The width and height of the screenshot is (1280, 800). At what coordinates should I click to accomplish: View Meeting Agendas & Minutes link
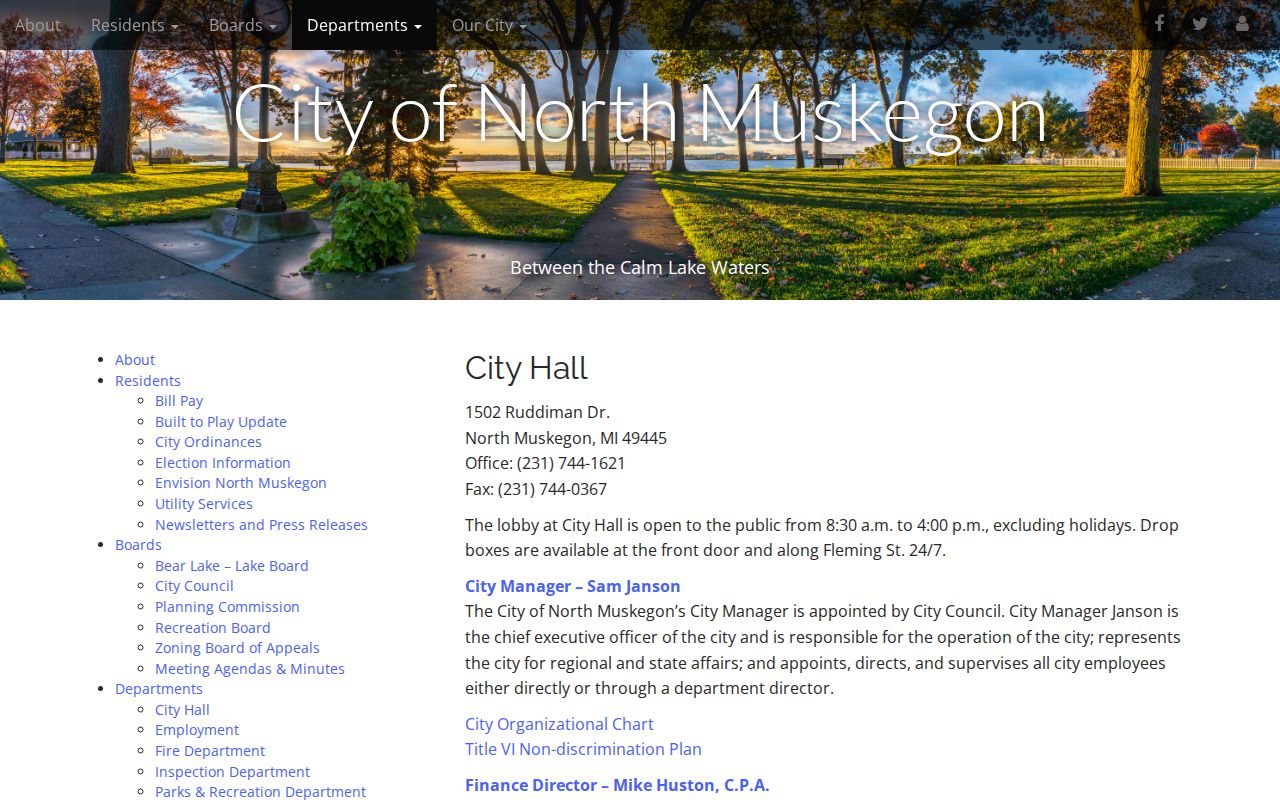250,669
